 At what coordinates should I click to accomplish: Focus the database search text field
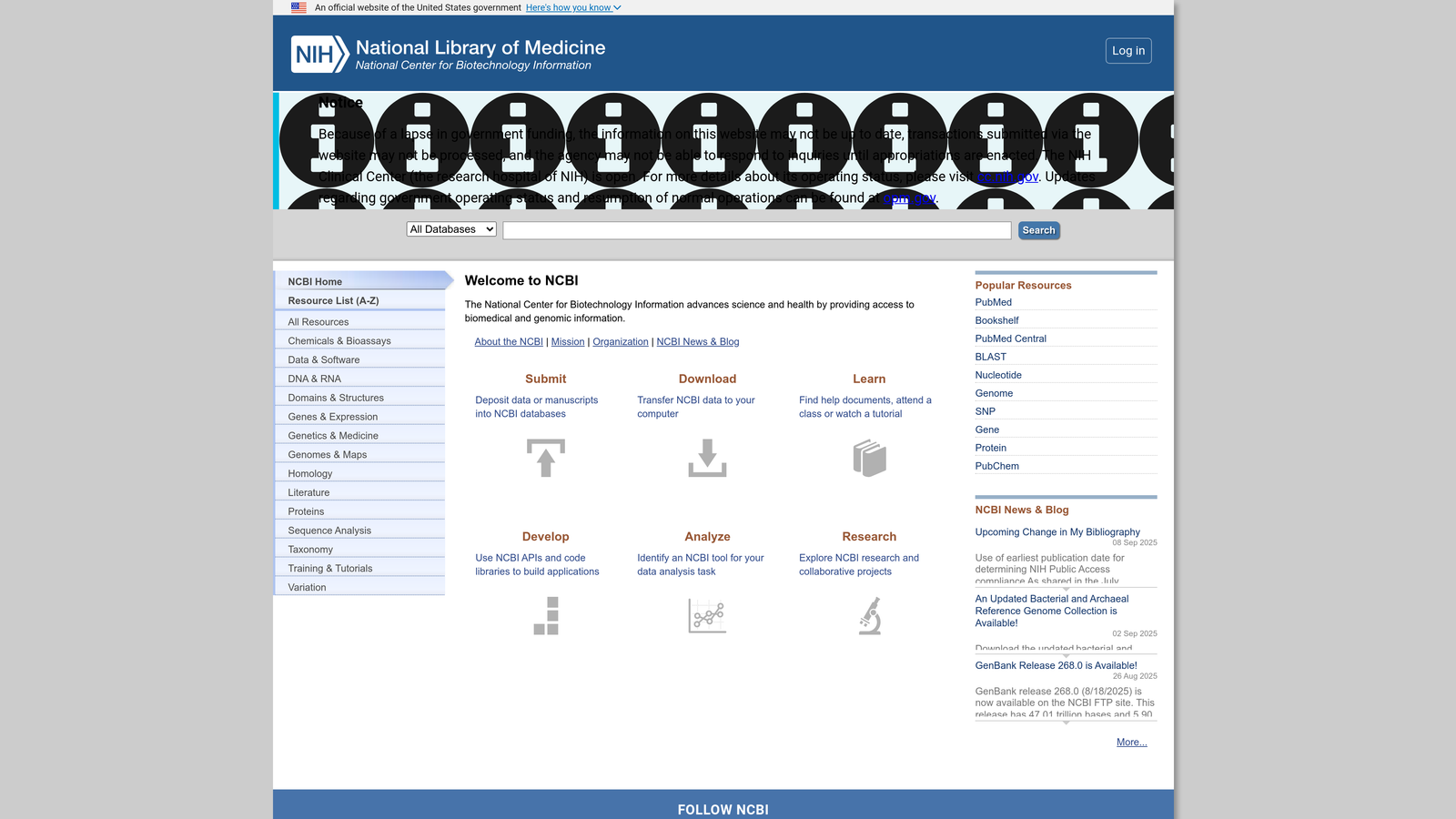pos(756,230)
